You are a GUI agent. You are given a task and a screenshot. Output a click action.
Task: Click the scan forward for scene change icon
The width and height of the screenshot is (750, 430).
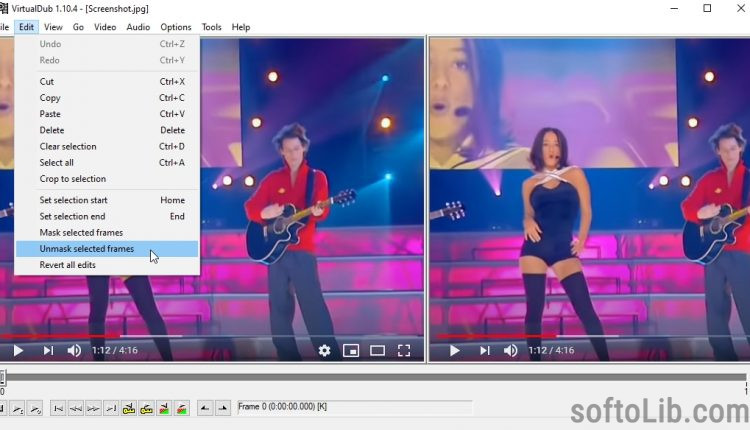coord(182,409)
